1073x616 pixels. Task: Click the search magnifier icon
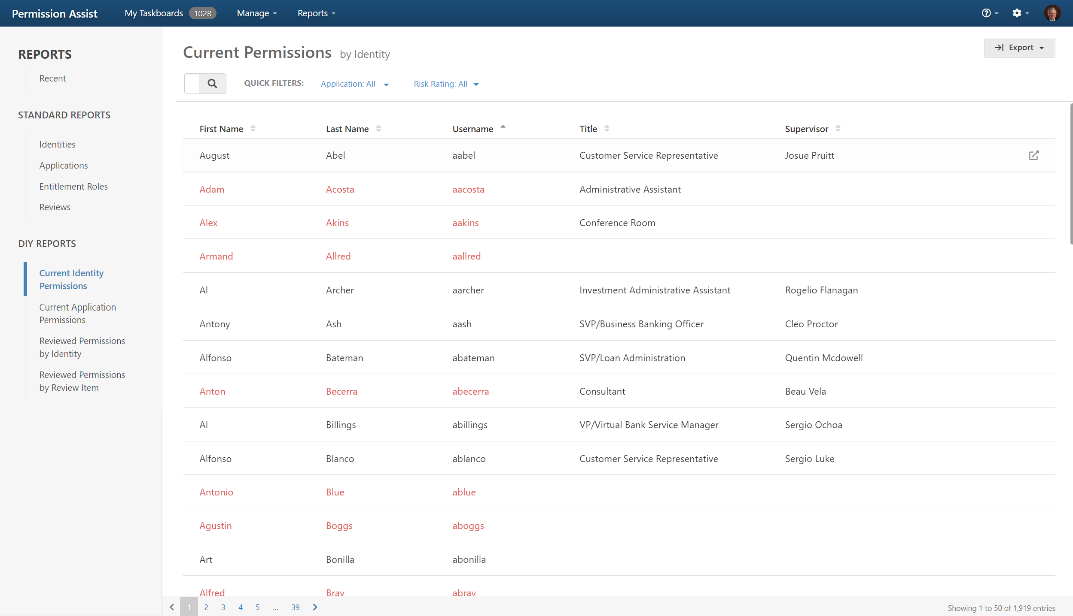pos(212,84)
